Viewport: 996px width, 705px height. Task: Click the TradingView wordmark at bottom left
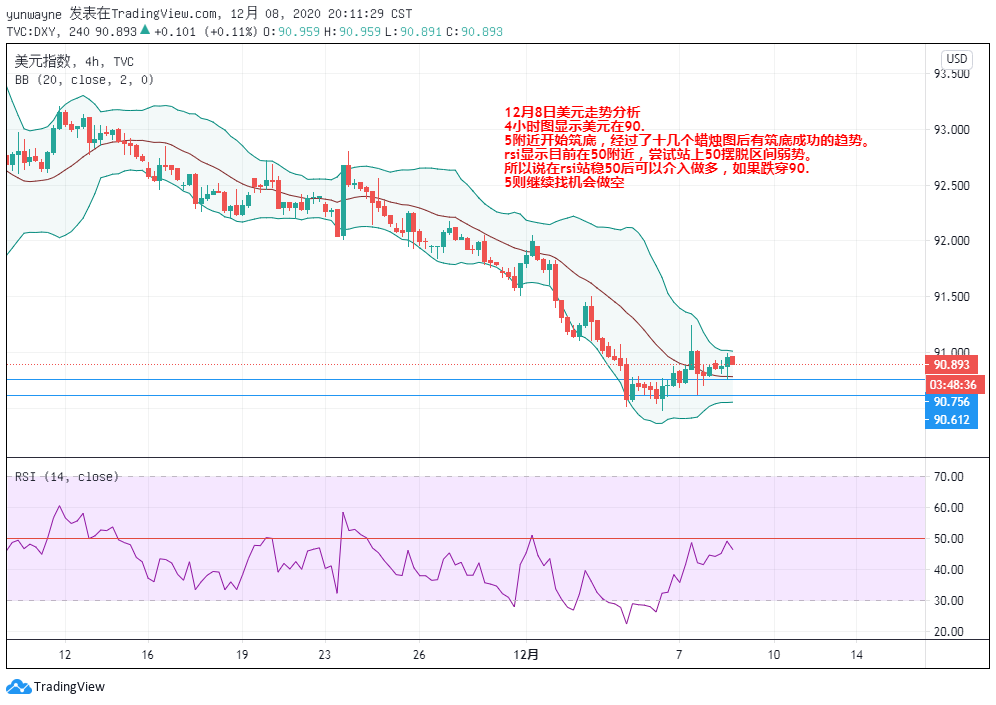point(69,687)
